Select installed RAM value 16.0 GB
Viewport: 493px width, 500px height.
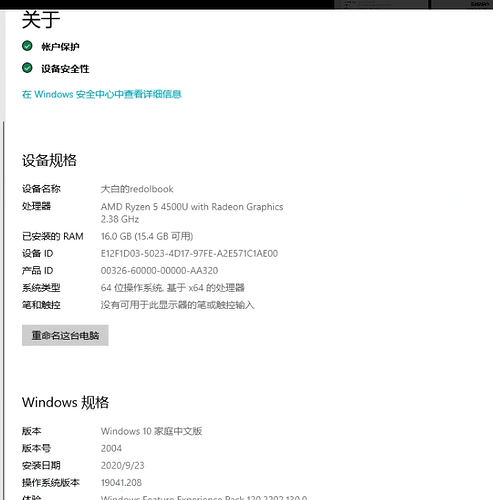click(147, 236)
